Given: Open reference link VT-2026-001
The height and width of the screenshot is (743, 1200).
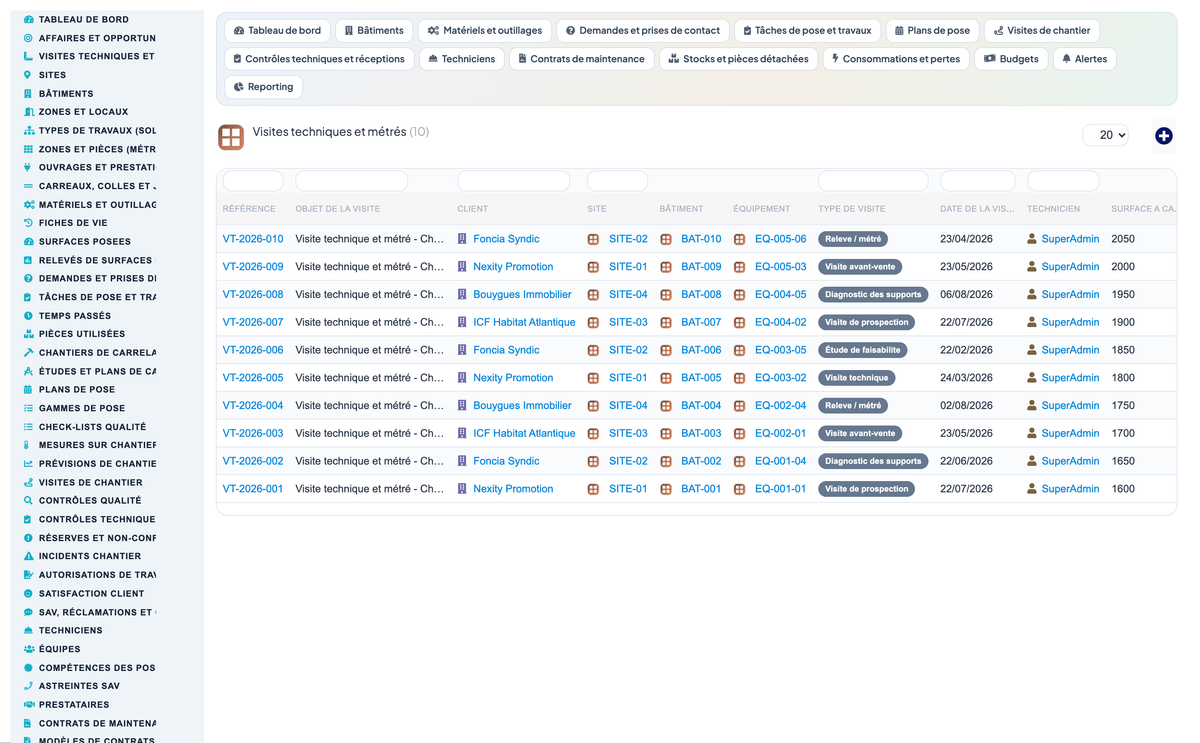Looking at the screenshot, I should 253,489.
